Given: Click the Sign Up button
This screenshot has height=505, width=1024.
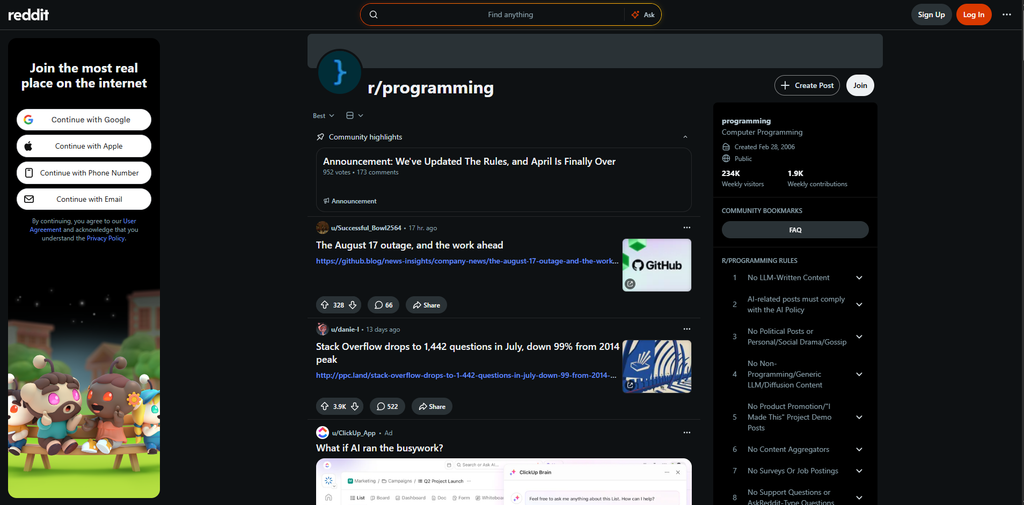Looking at the screenshot, I should (931, 14).
